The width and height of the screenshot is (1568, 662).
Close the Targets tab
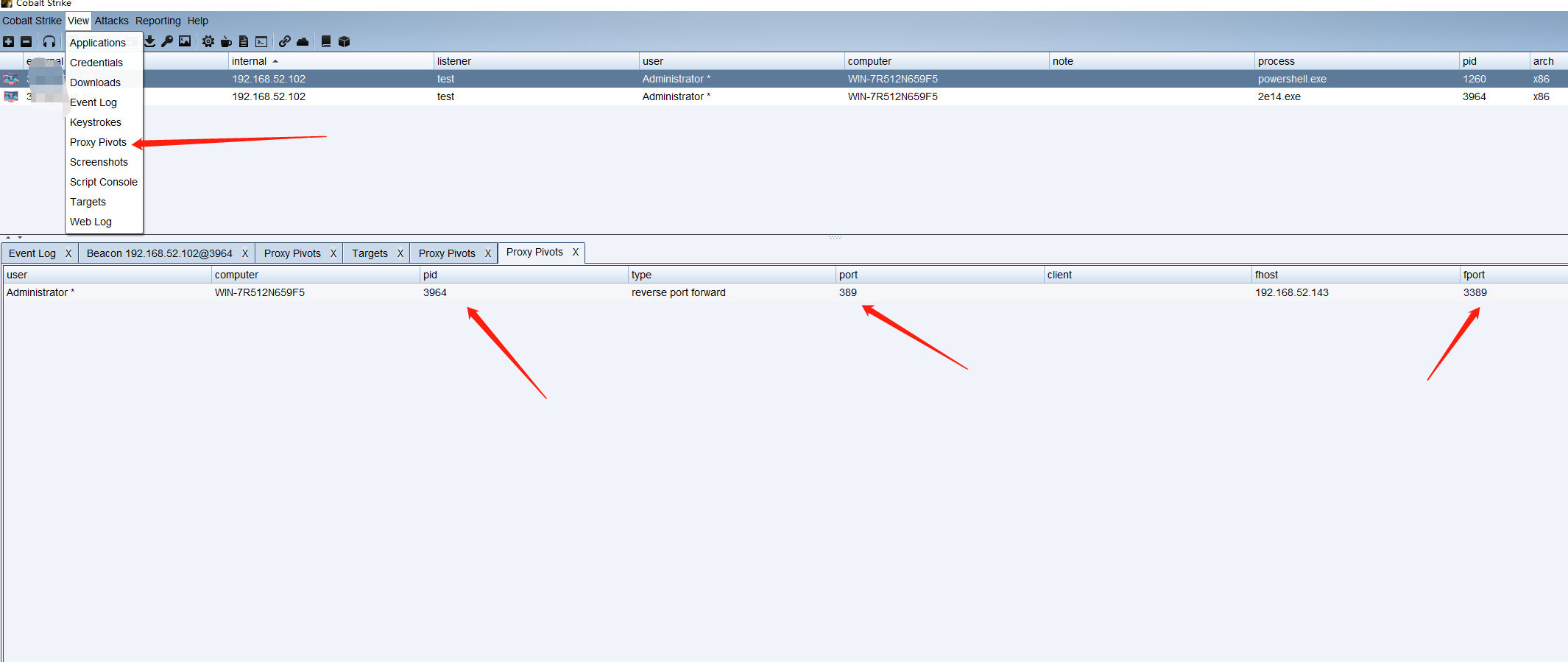point(400,253)
